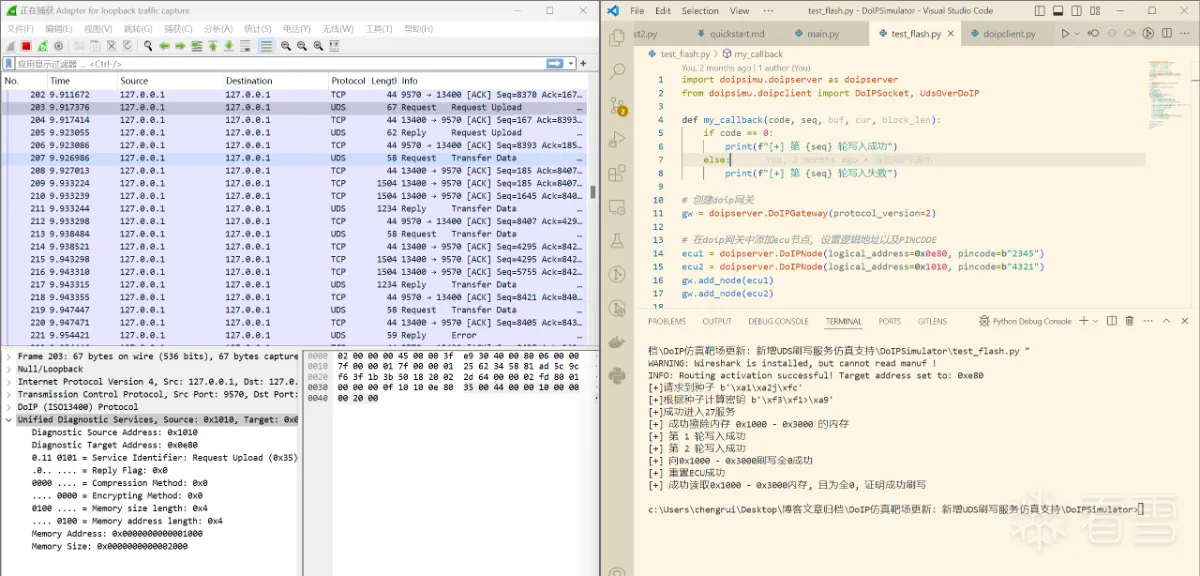Stop the running Wireshark packet capture
The width and height of the screenshot is (1200, 576).
(x=26, y=46)
